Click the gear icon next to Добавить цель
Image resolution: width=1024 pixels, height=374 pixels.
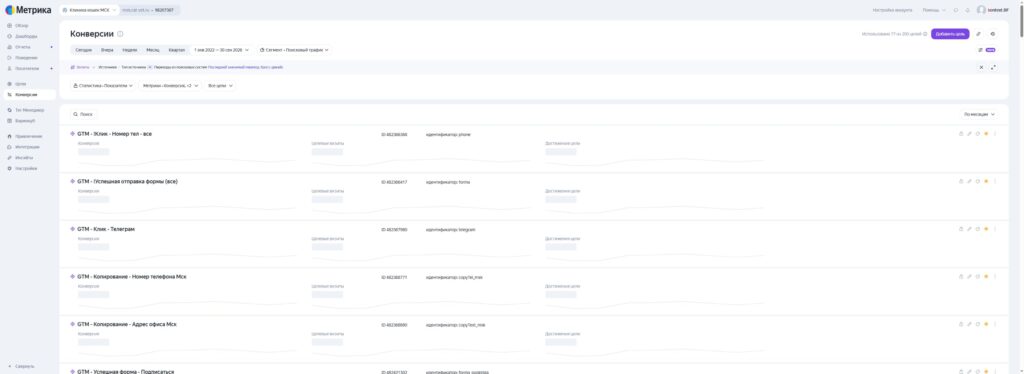[x=993, y=34]
